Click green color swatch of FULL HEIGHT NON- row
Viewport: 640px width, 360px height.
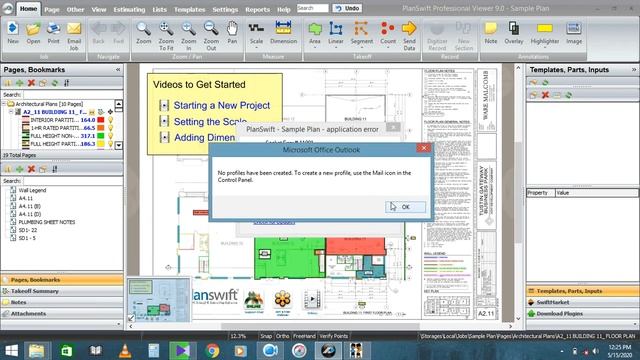click(x=100, y=136)
